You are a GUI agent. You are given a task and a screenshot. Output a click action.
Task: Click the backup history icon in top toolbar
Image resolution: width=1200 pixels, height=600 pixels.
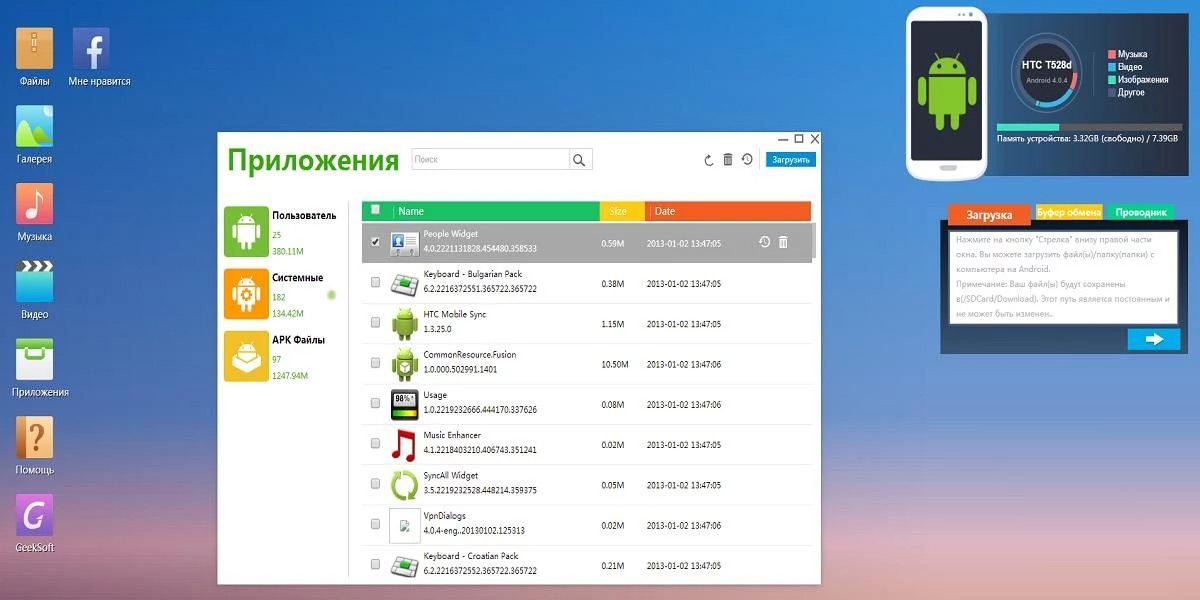pos(747,160)
